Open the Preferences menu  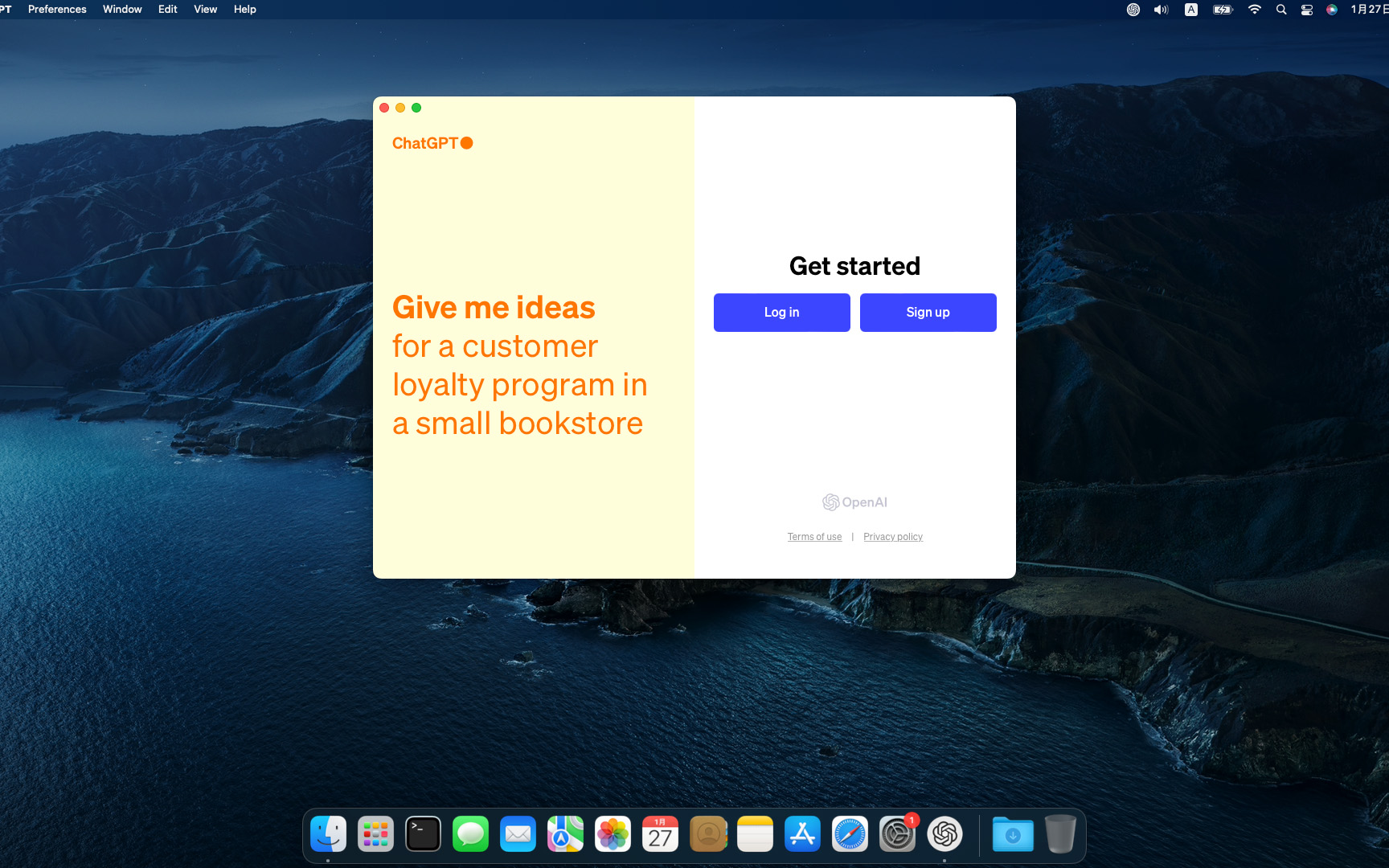point(57,10)
